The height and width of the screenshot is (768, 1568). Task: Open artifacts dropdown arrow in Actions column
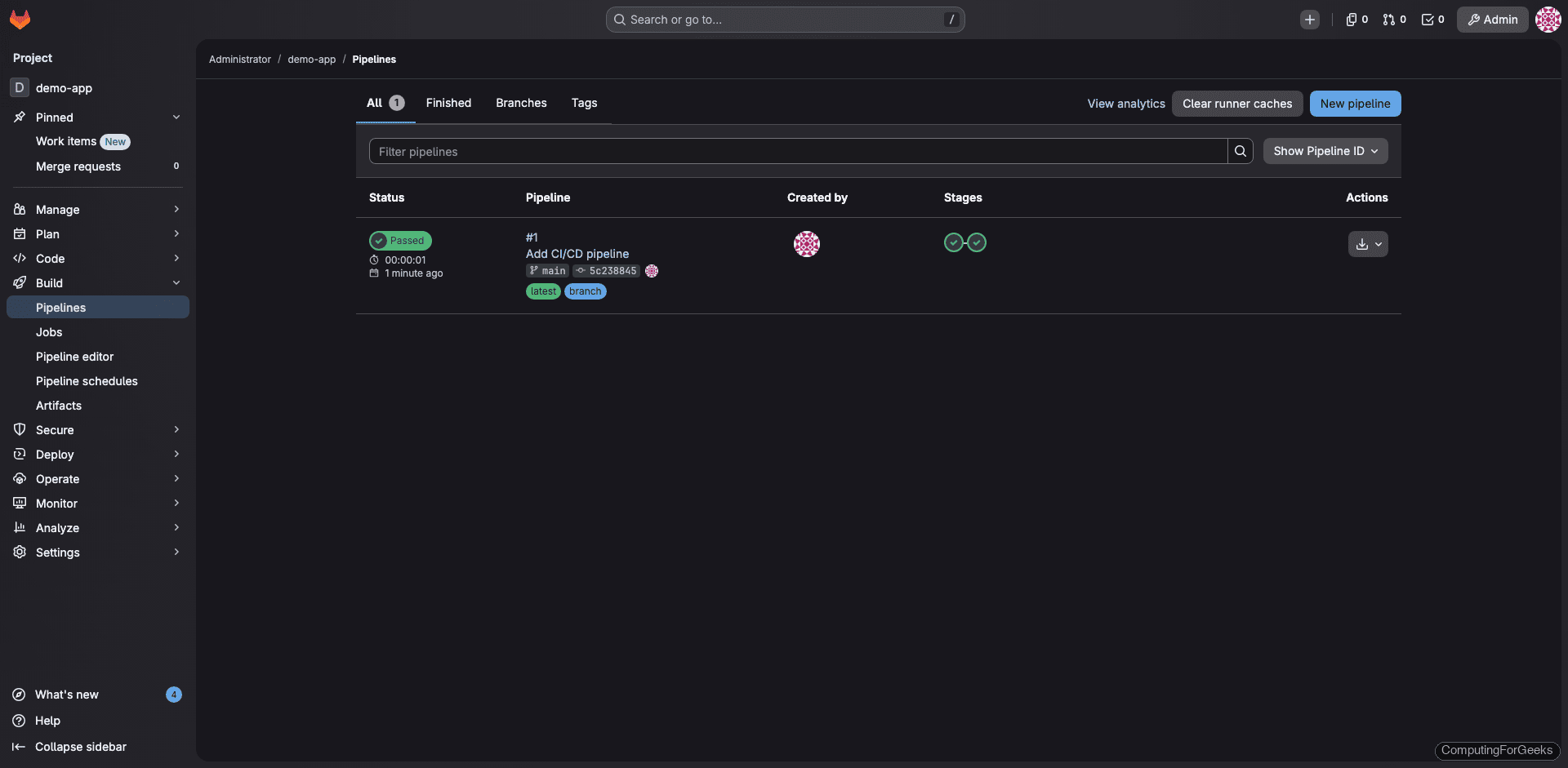pos(1379,243)
